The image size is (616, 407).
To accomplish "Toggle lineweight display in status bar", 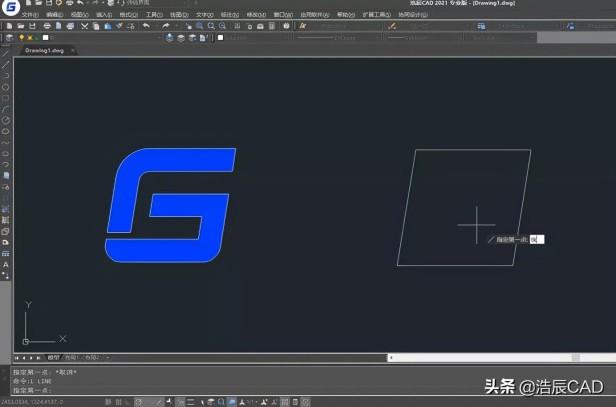I will (191, 402).
